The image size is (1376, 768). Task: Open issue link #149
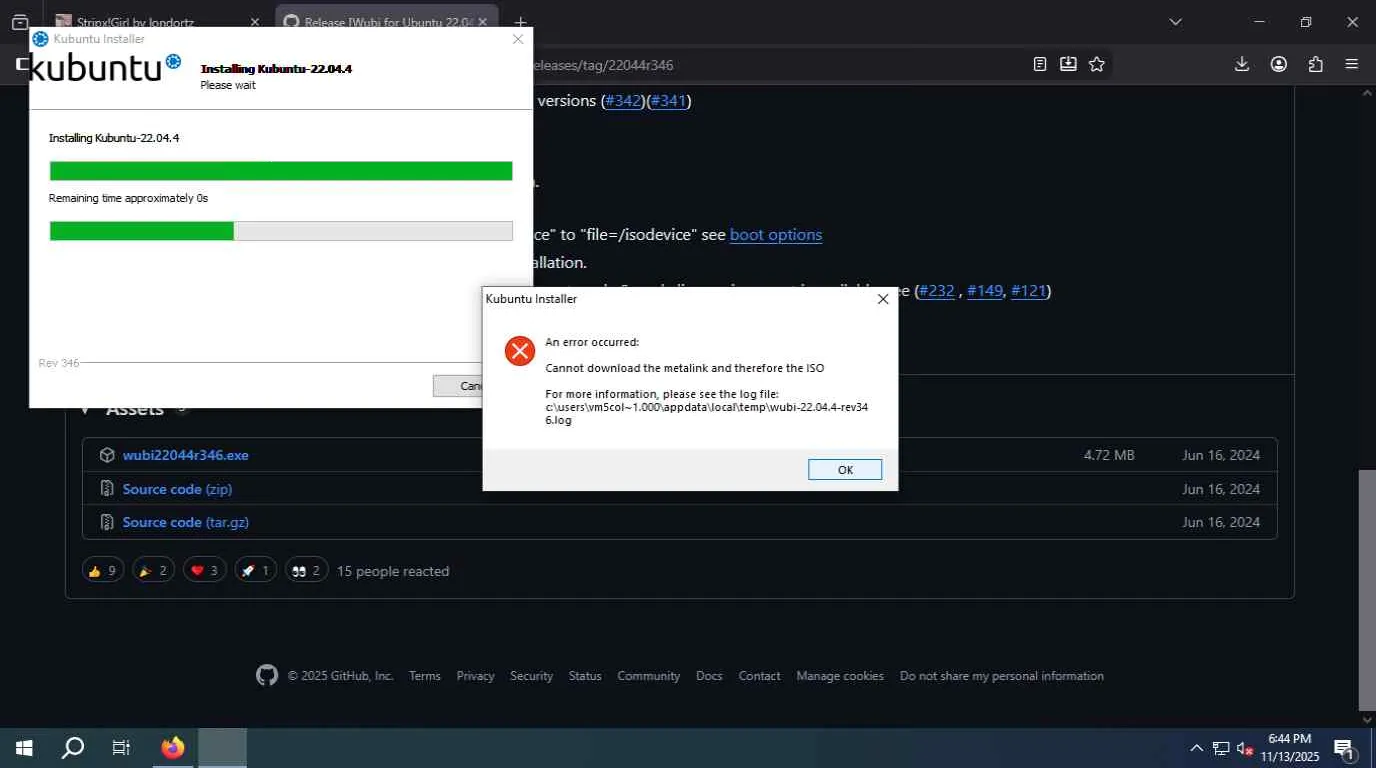pyautogui.click(x=985, y=291)
